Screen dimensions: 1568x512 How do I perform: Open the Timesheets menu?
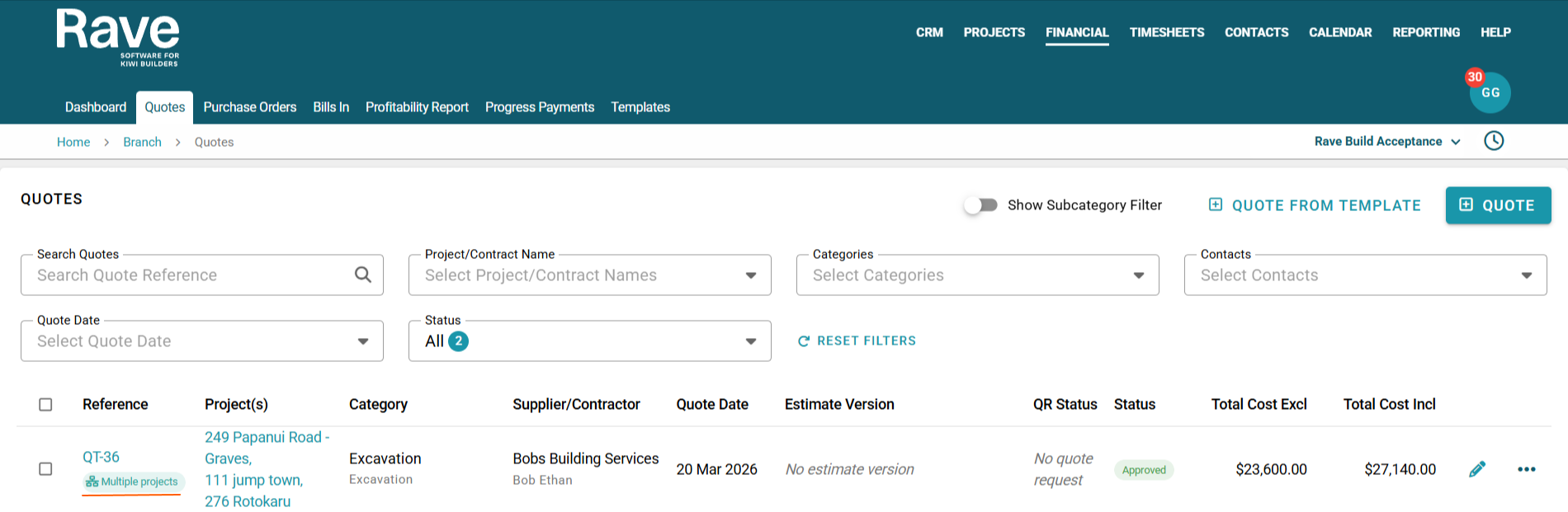pos(1166,32)
